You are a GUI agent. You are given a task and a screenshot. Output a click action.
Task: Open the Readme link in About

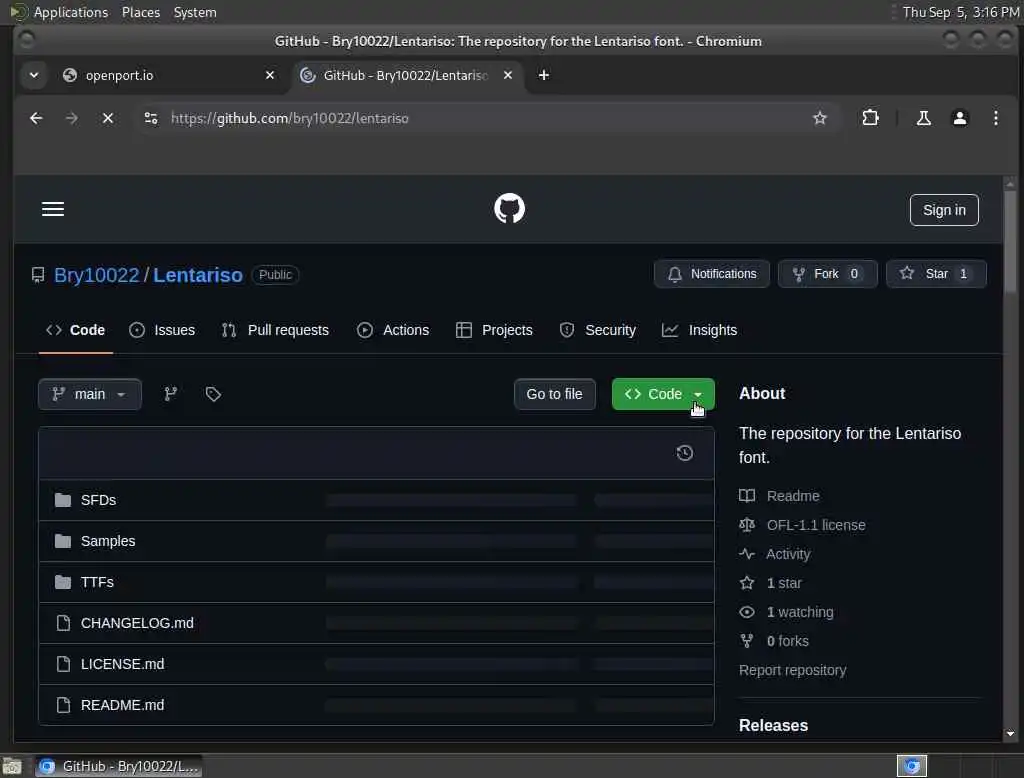(x=793, y=496)
